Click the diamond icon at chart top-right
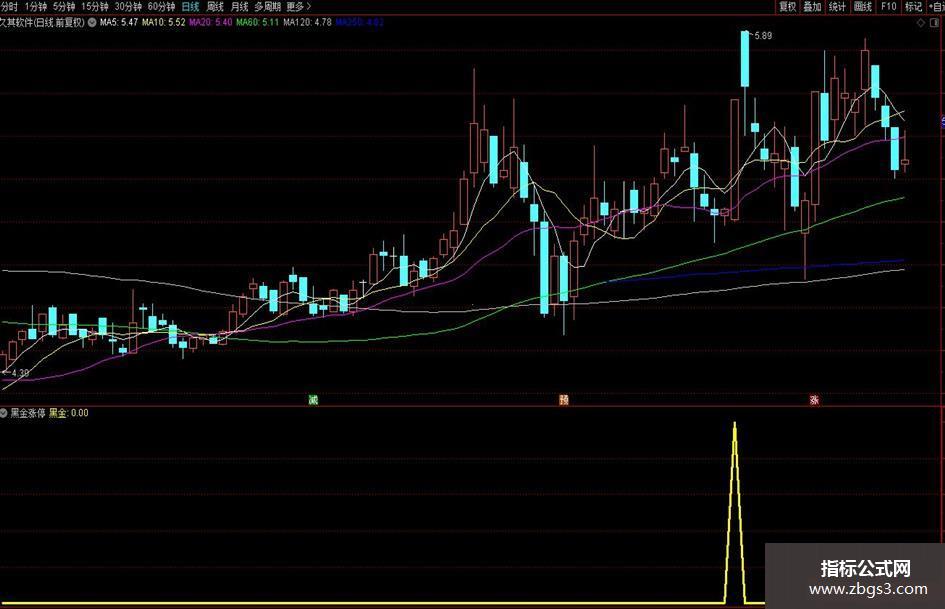The width and height of the screenshot is (945, 609). coord(920,23)
